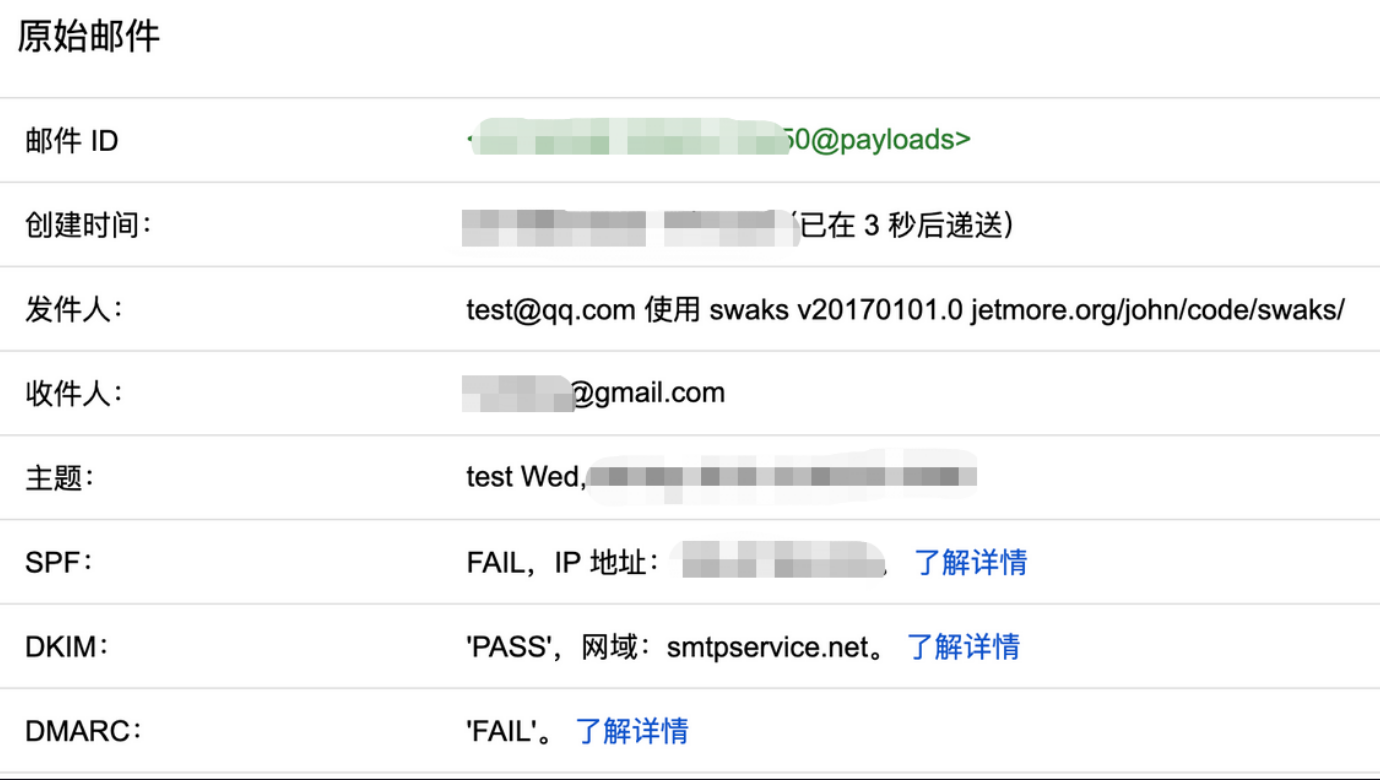This screenshot has width=1380, height=780.
Task: Select the 主题 row label
Action: click(x=59, y=478)
